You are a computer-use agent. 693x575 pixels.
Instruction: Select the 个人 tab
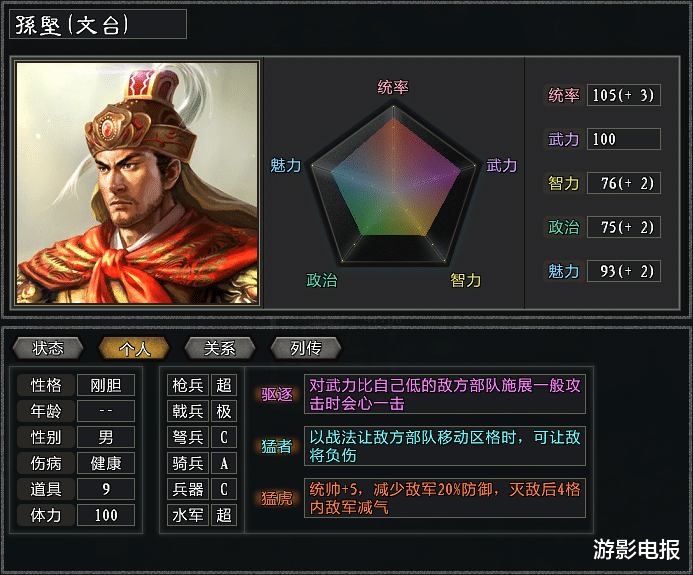134,348
